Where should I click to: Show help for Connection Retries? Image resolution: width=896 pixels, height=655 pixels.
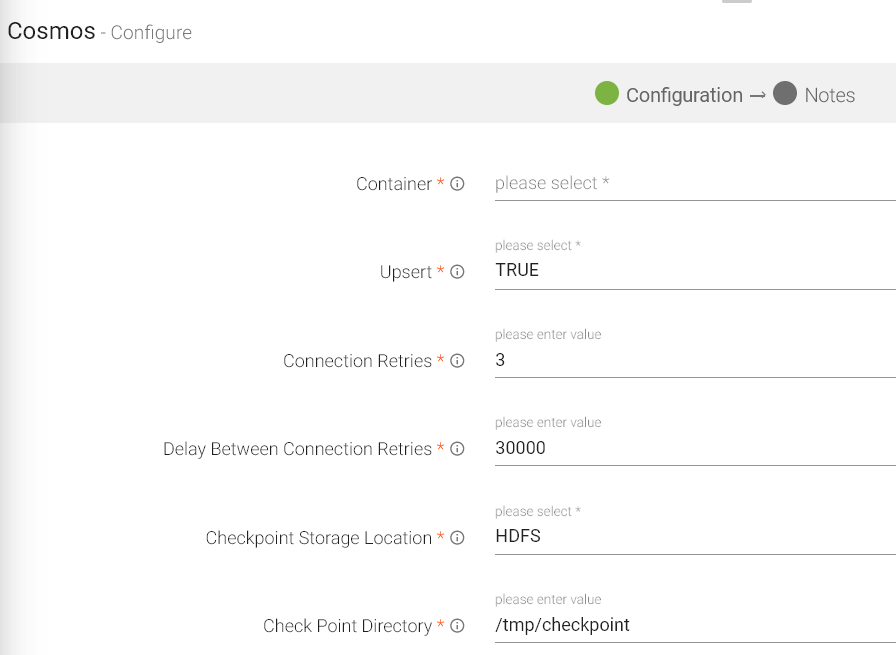[x=457, y=361]
